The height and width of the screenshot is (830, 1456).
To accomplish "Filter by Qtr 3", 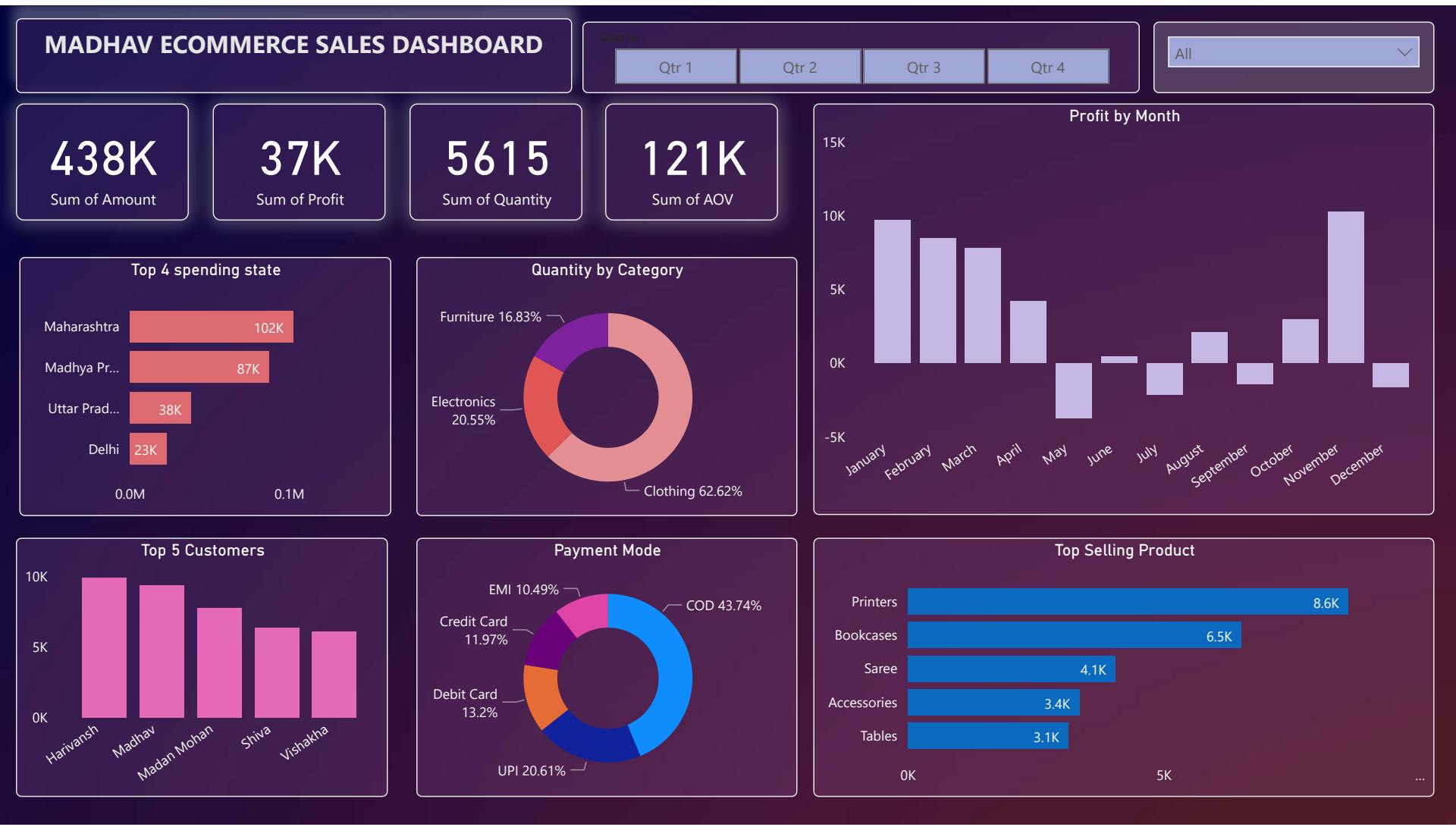I will tap(923, 67).
